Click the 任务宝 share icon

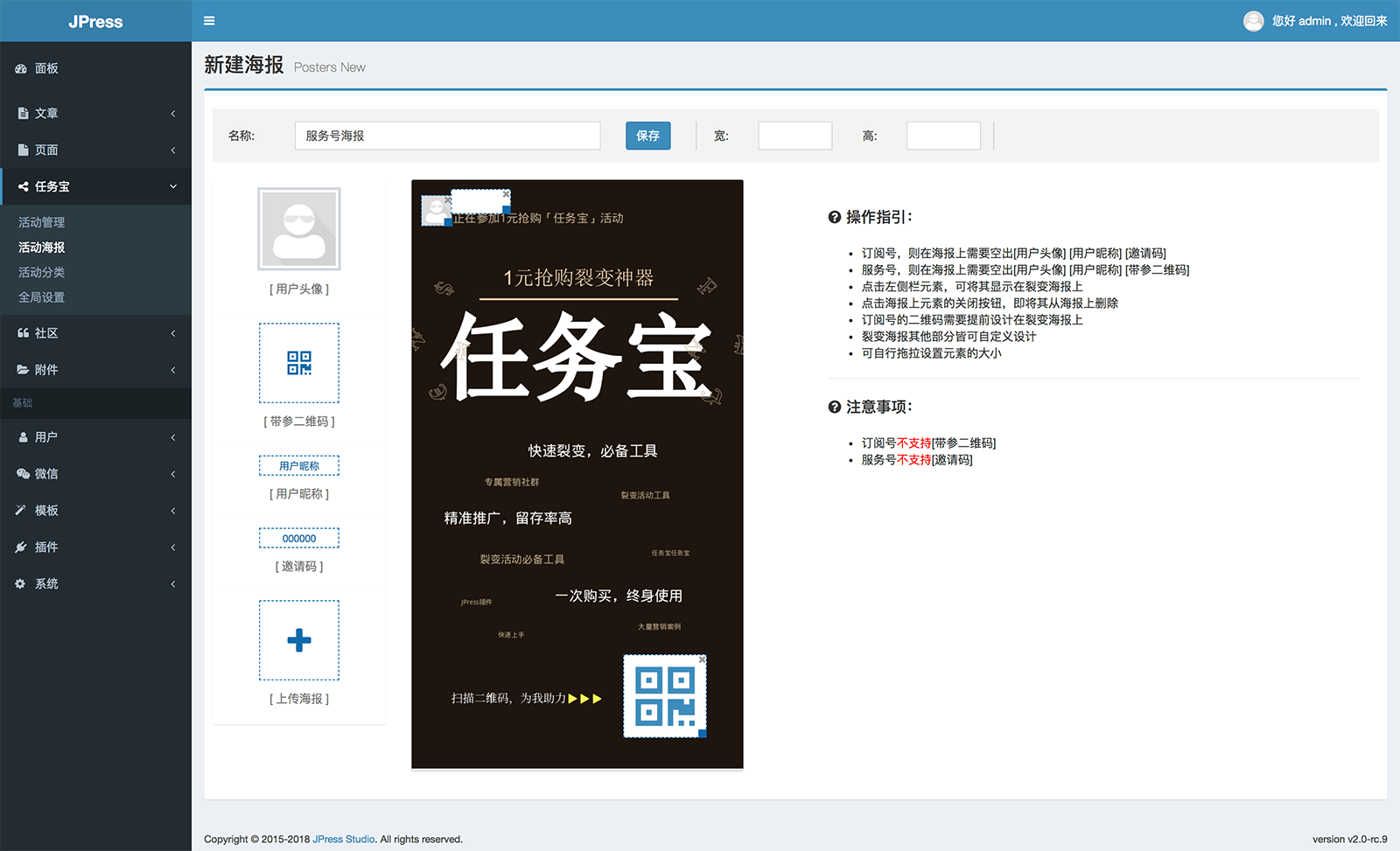pyautogui.click(x=23, y=186)
